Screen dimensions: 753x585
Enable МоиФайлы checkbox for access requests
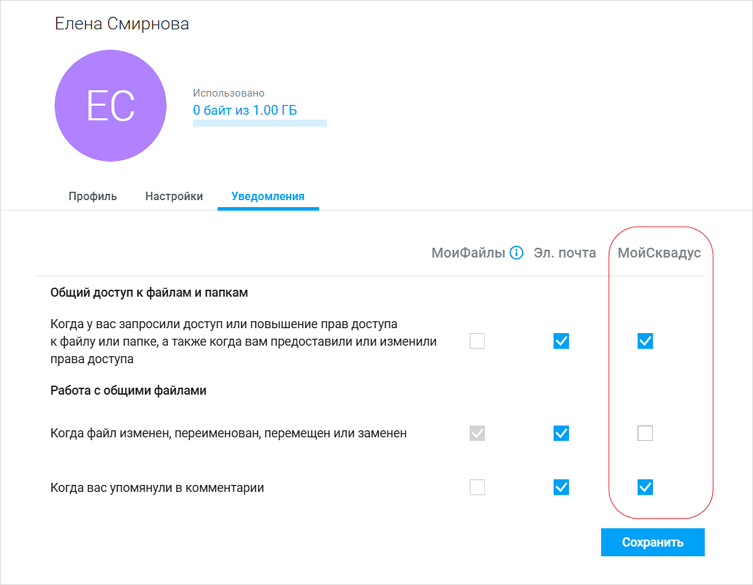click(x=477, y=341)
